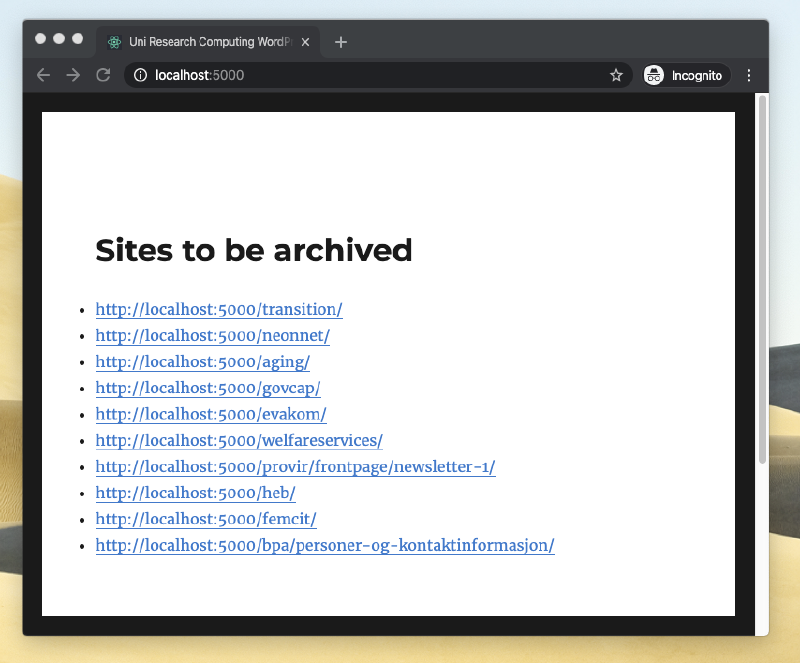
Task: Click the Incognito profile badge
Action: point(685,75)
